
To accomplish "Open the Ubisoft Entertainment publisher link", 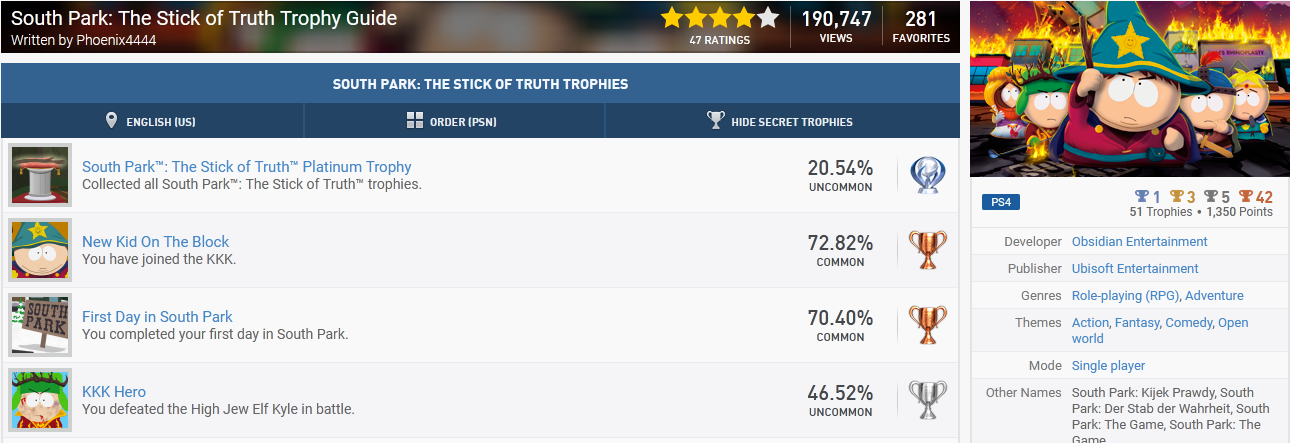I will [1135, 268].
